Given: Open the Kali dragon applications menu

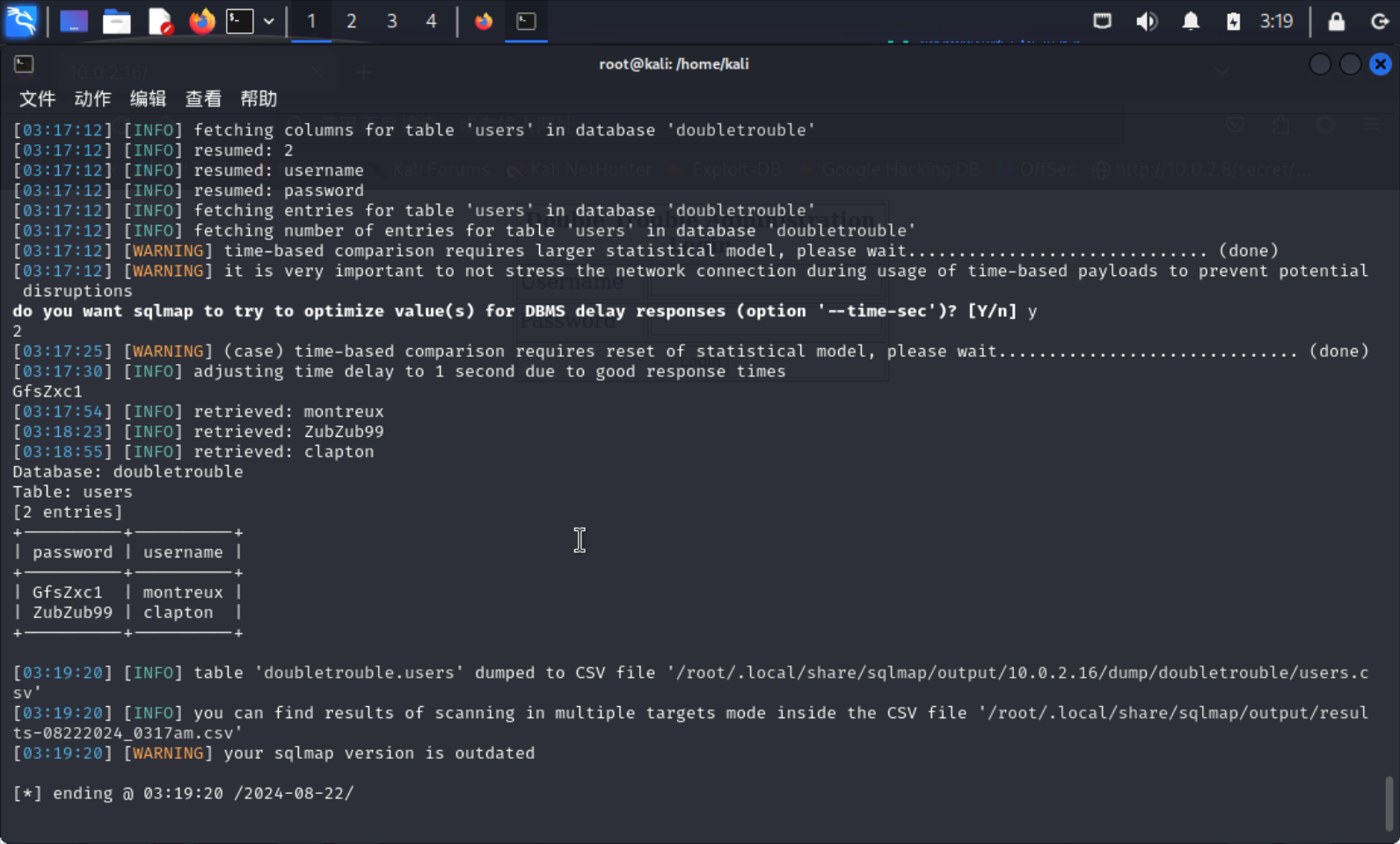Looking at the screenshot, I should pyautogui.click(x=21, y=21).
